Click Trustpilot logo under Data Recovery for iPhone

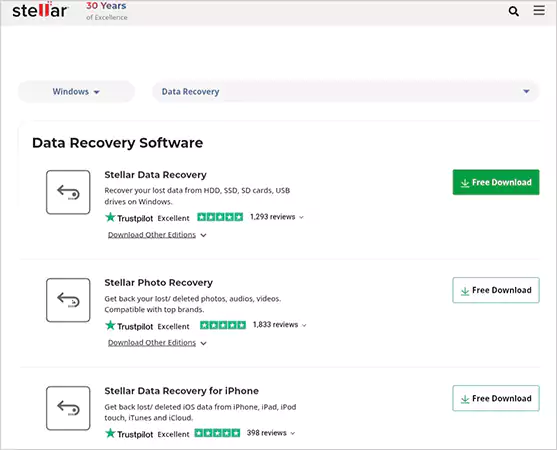129,434
